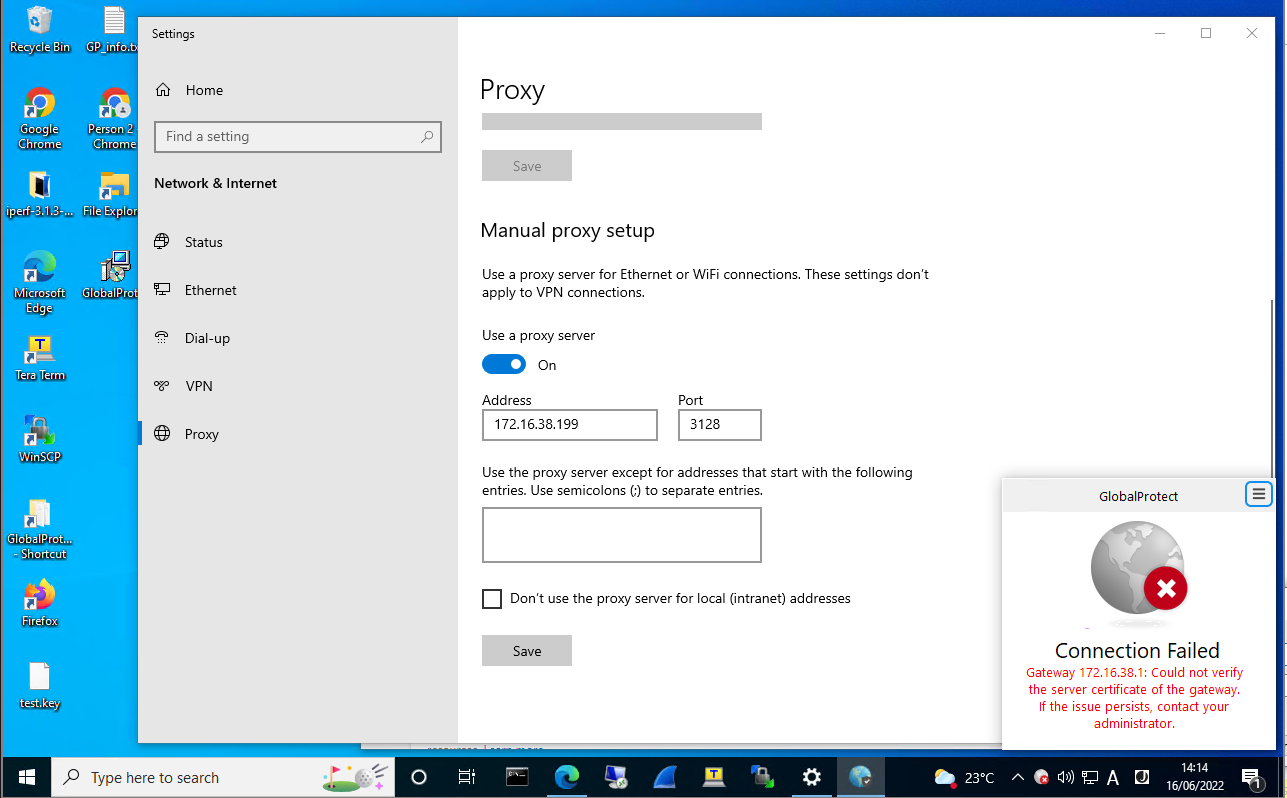Open the GlobalProtect hamburger menu

pyautogui.click(x=1258, y=493)
